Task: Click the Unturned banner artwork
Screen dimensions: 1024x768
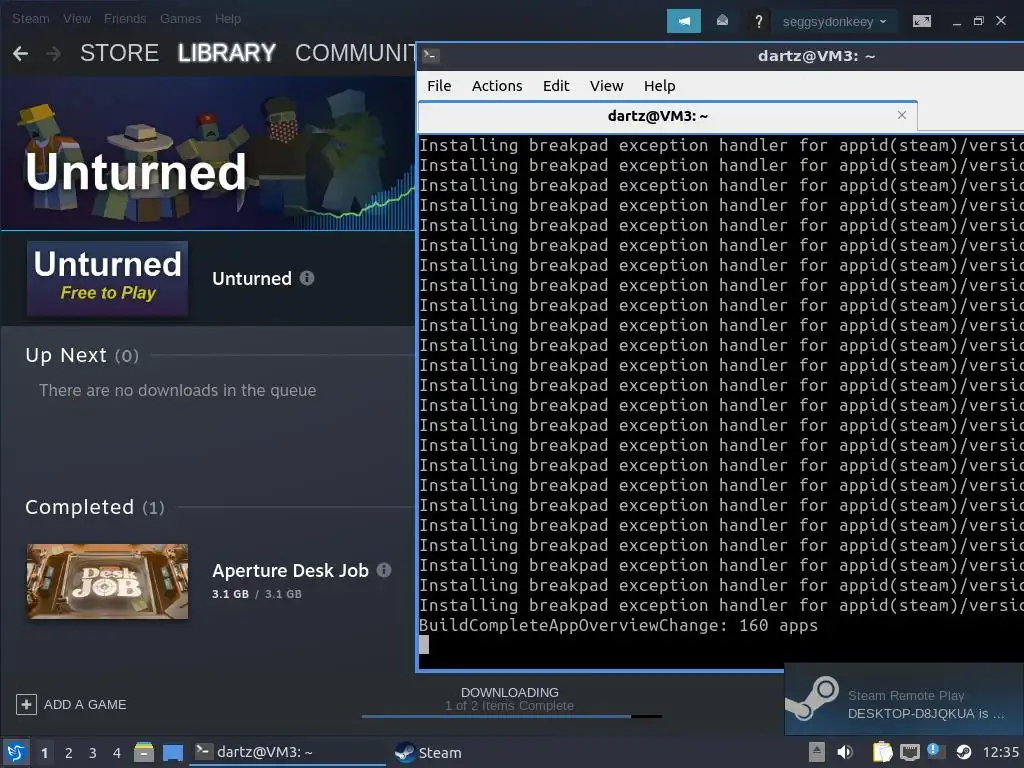Action: pos(208,153)
